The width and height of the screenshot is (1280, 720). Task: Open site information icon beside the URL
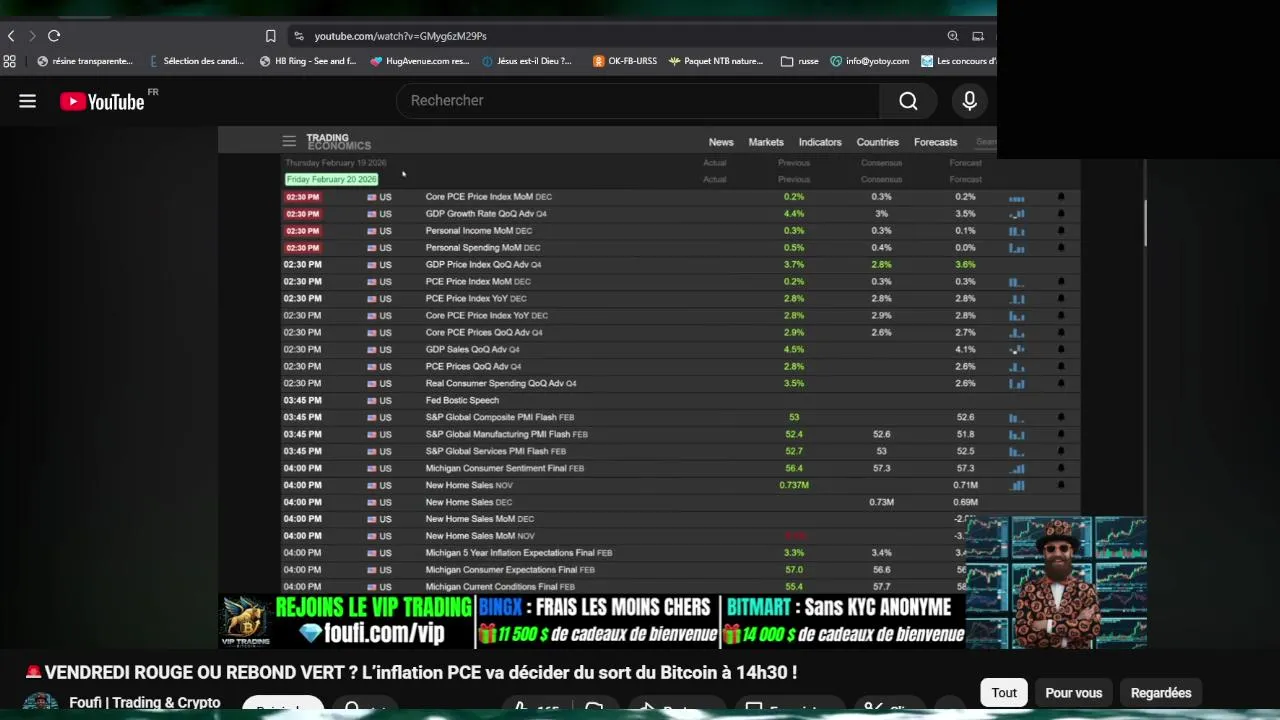click(298, 36)
